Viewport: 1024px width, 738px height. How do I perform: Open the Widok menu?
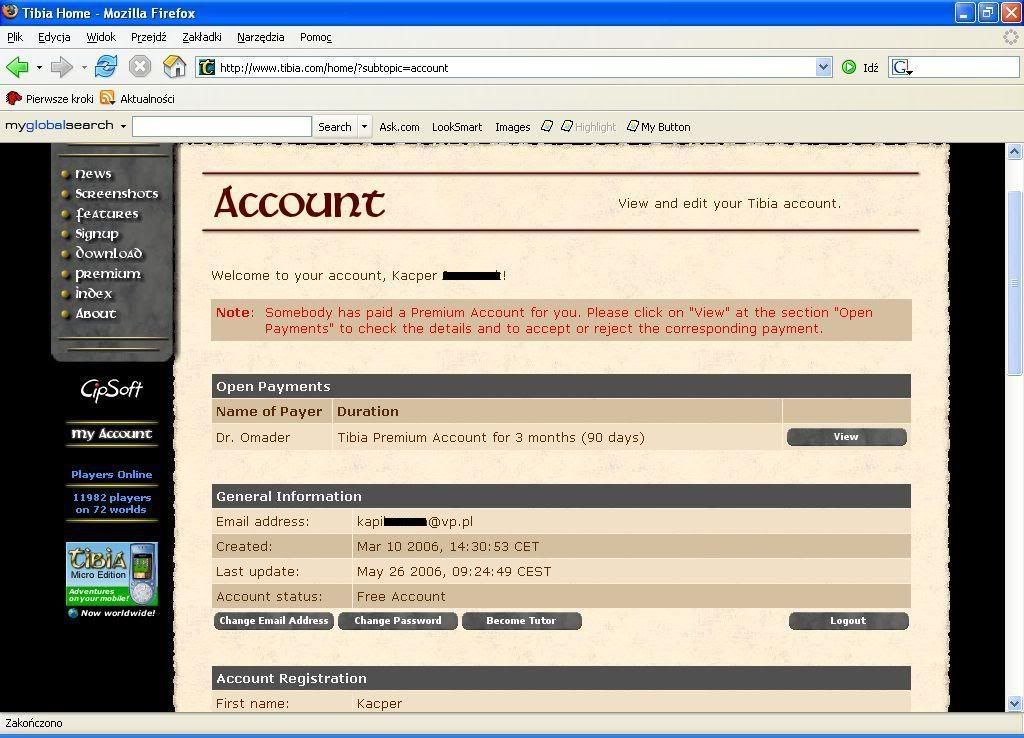click(x=101, y=37)
